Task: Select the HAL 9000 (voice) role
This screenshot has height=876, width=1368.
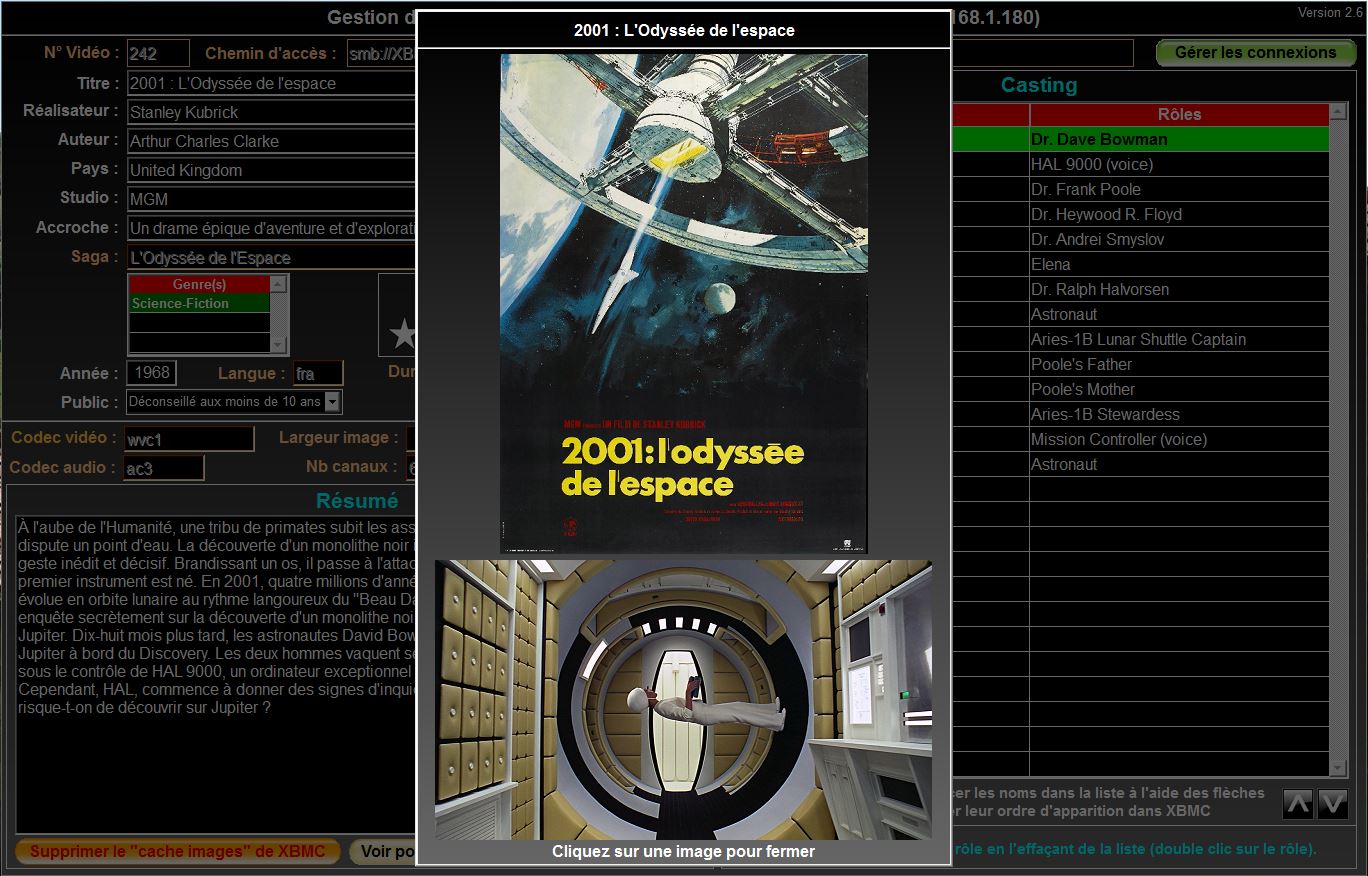Action: click(x=1180, y=164)
